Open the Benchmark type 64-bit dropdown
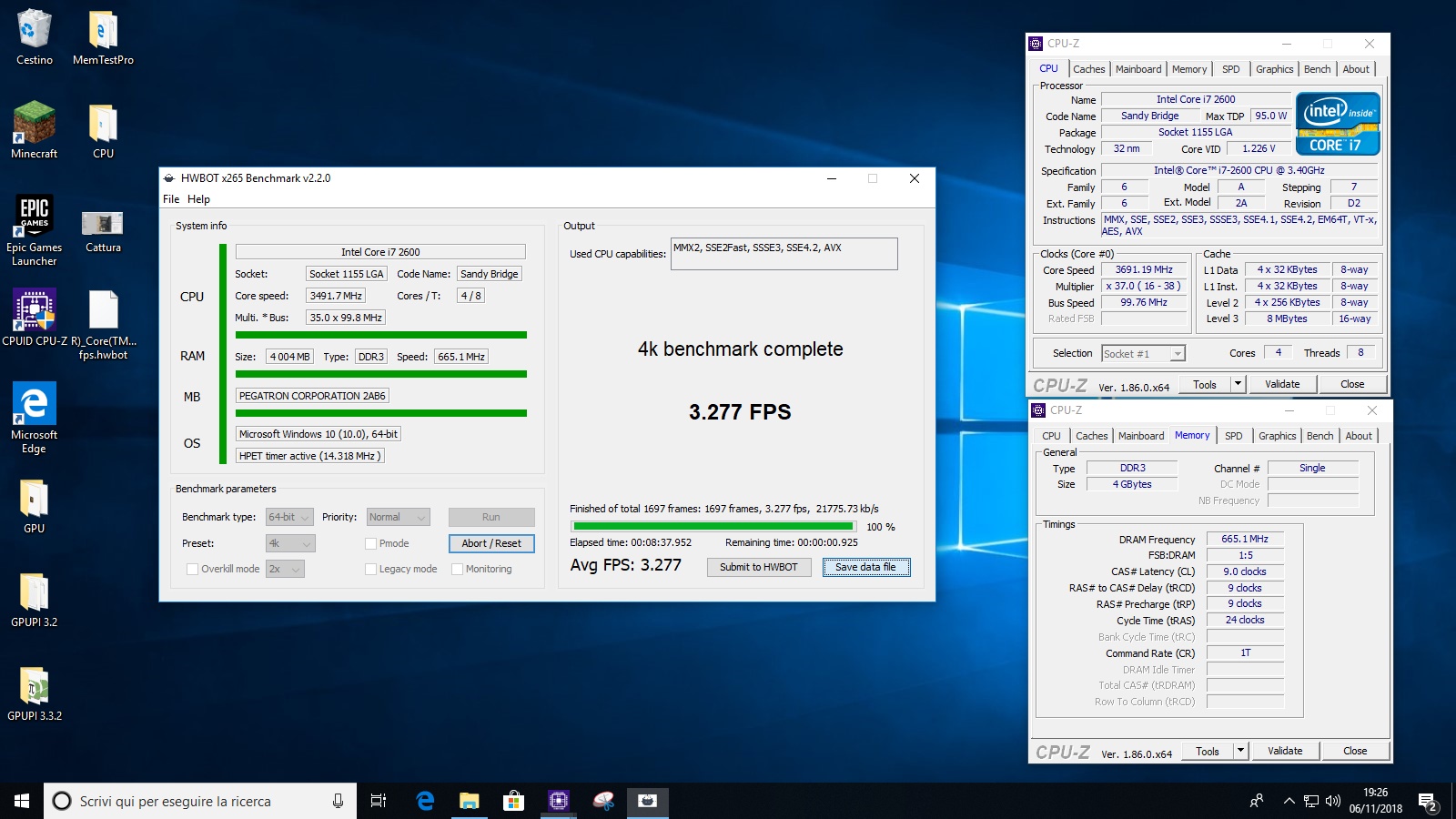1456x819 pixels. [x=289, y=517]
